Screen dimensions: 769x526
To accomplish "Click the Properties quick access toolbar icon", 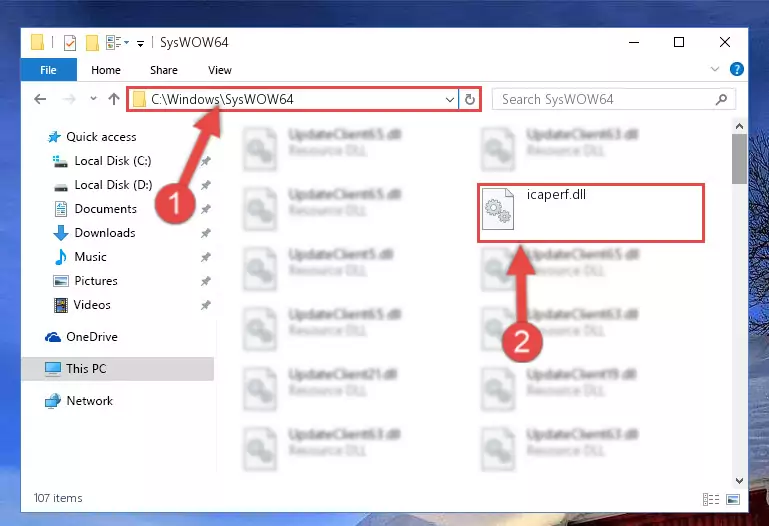I will 70,43.
